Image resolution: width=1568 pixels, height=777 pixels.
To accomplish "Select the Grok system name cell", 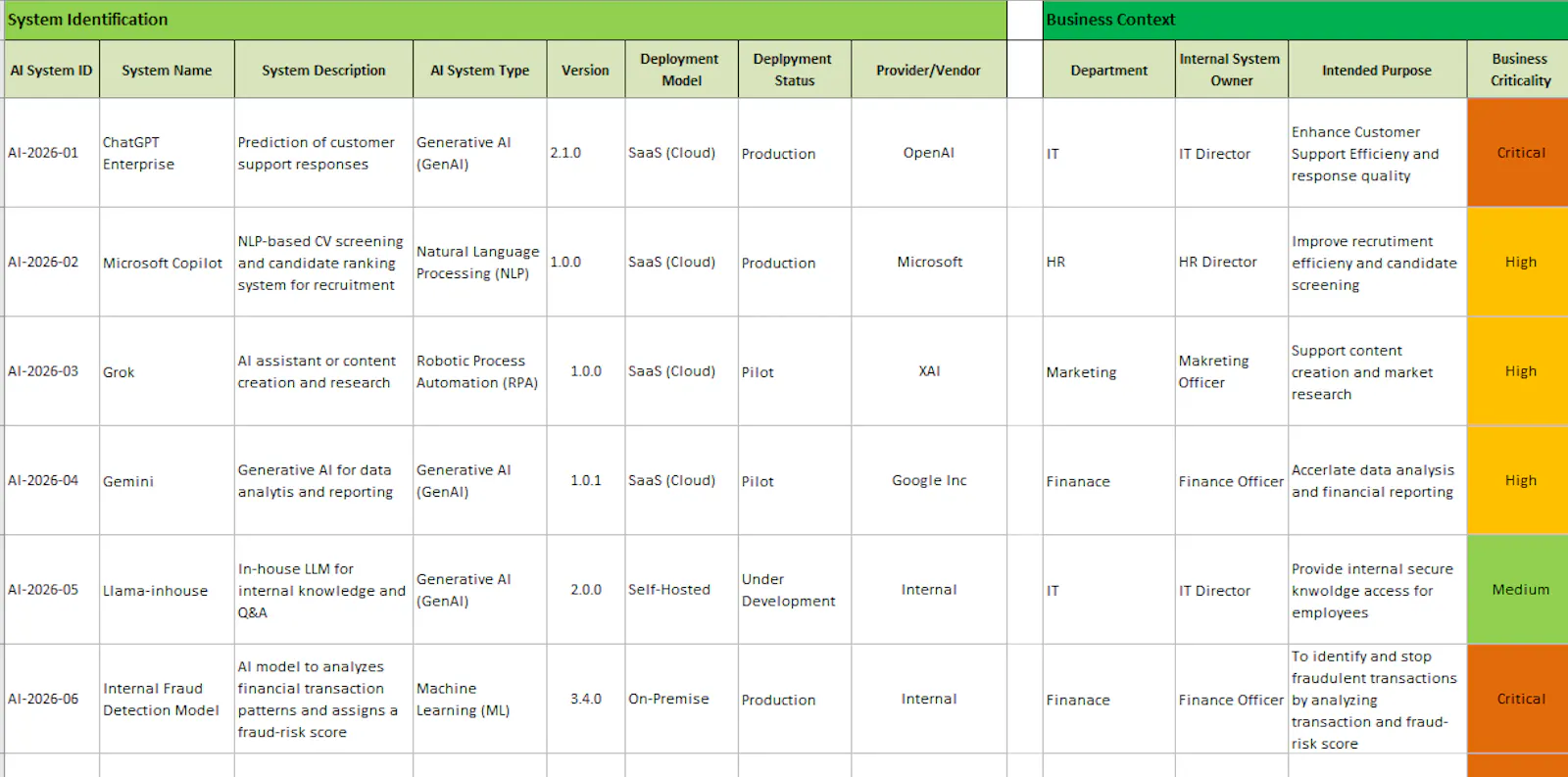I will tap(167, 371).
